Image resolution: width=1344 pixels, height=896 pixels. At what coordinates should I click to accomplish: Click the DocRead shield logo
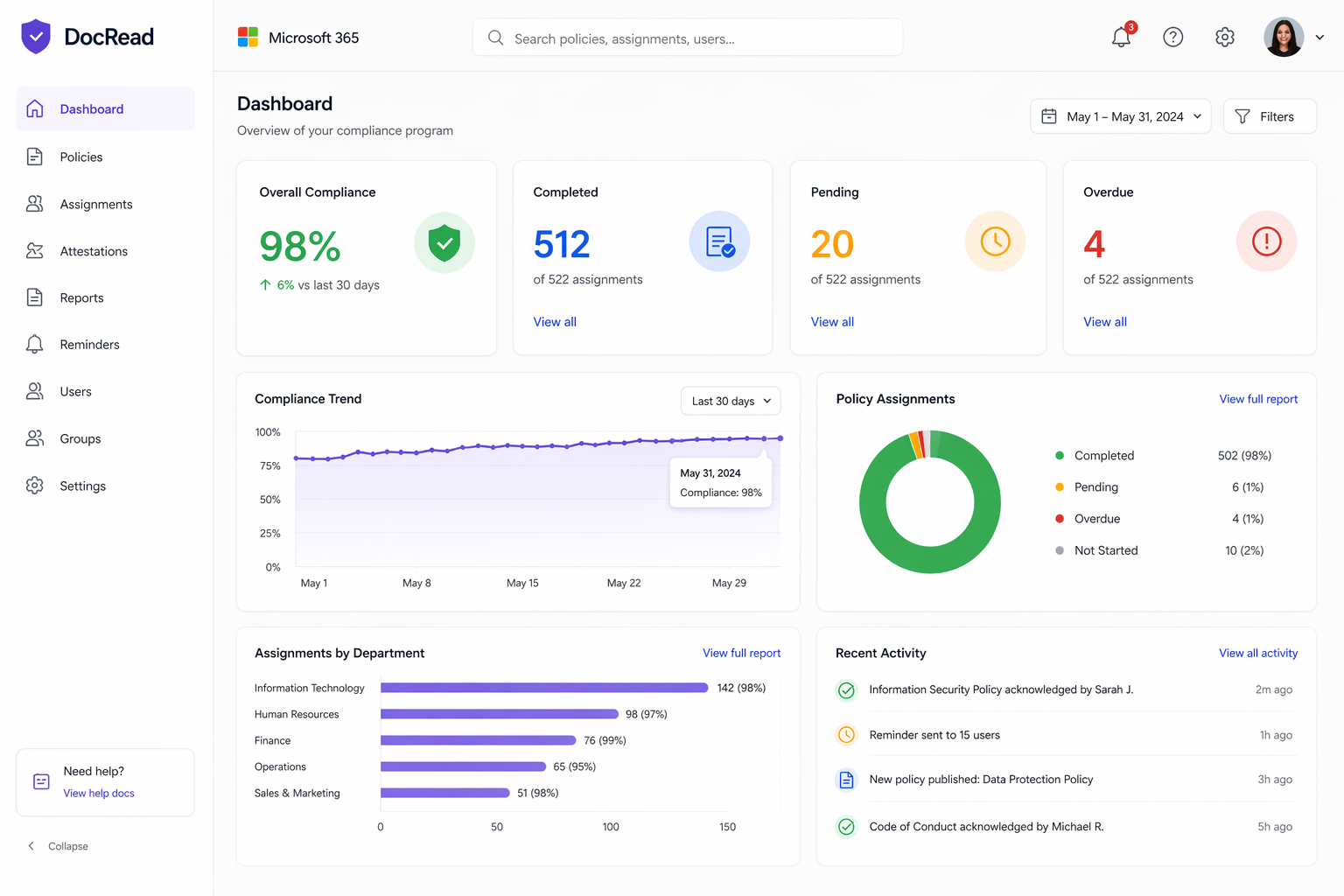click(36, 37)
